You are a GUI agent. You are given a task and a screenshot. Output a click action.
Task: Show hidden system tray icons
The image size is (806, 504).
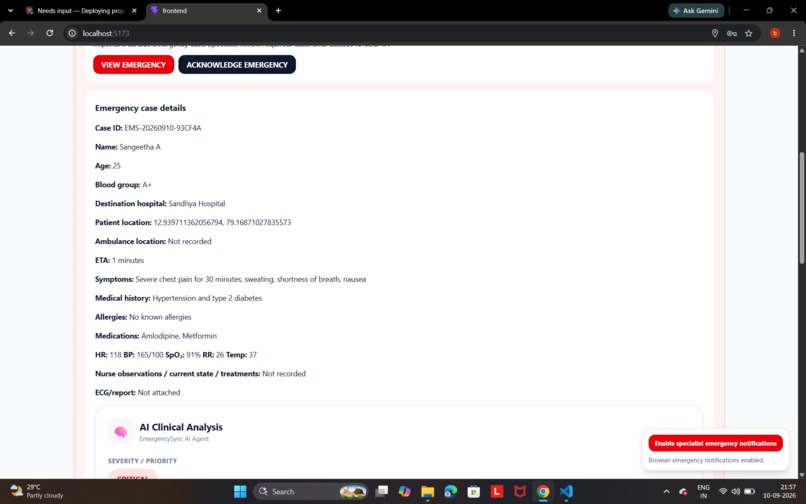coord(666,492)
